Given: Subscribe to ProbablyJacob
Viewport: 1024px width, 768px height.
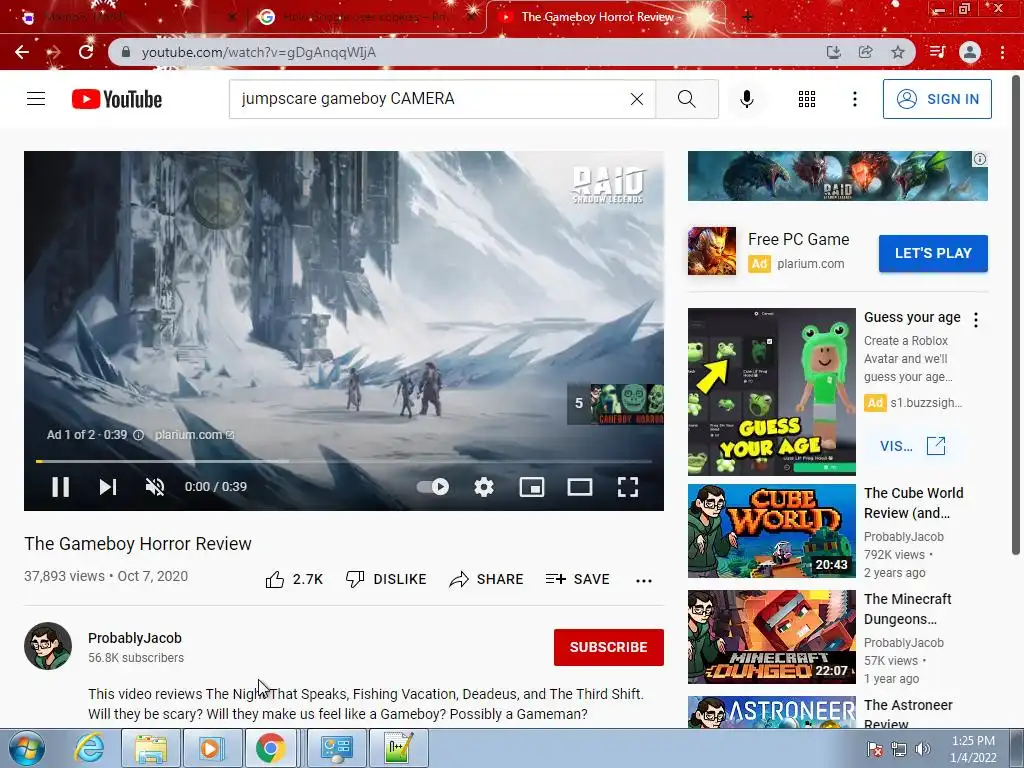Looking at the screenshot, I should [609, 647].
